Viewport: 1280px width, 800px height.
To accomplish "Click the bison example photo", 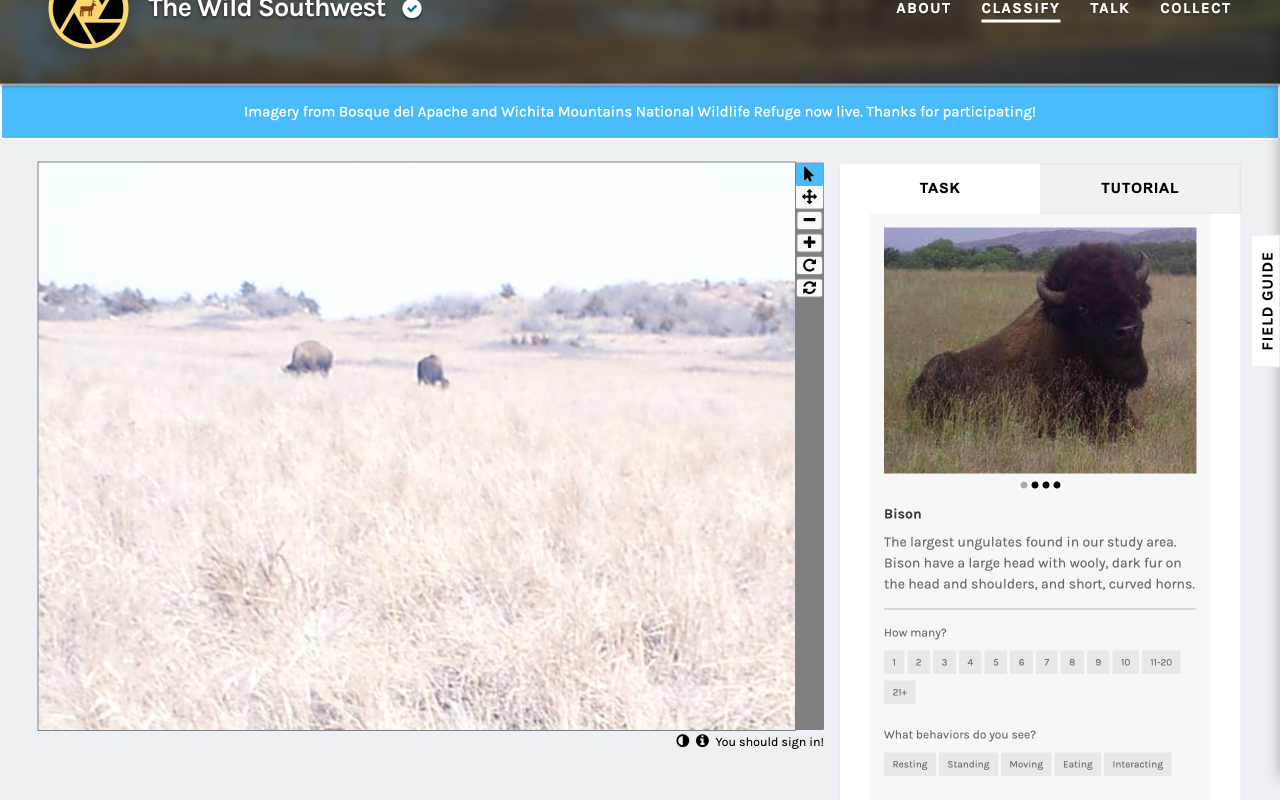I will click(x=1040, y=350).
